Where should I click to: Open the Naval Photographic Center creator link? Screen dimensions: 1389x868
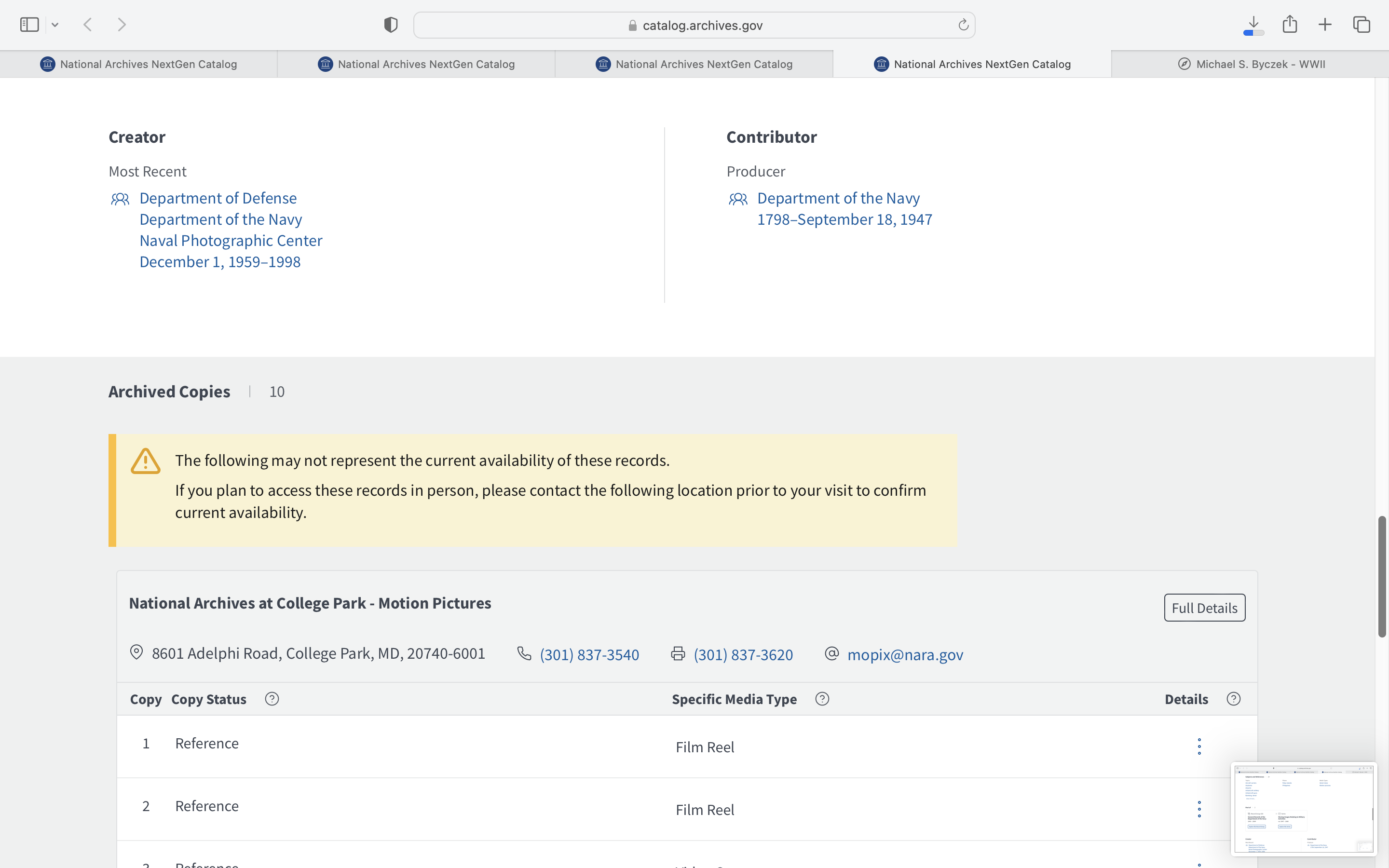click(x=231, y=241)
